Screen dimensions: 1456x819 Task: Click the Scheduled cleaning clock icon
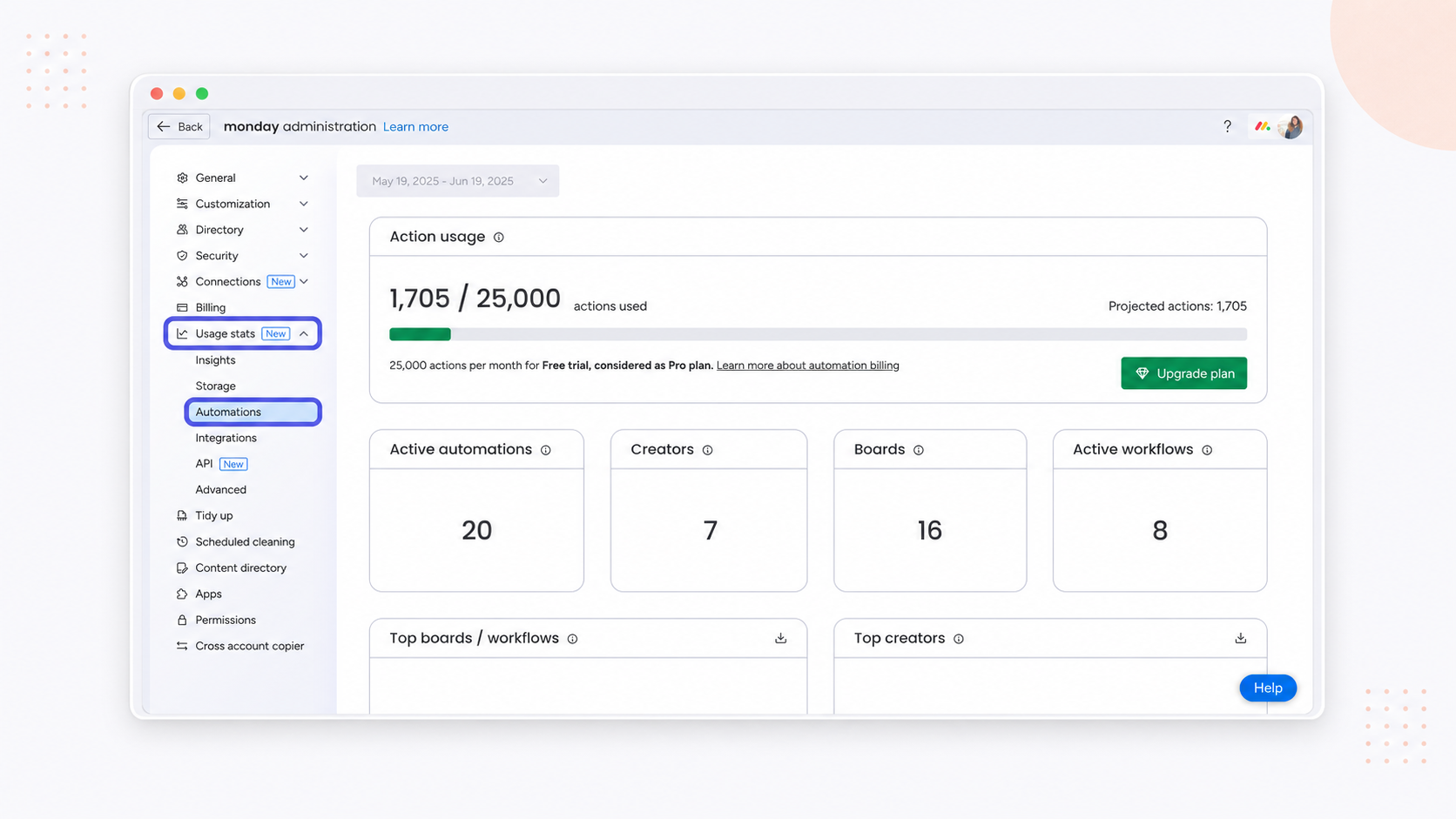[182, 542]
